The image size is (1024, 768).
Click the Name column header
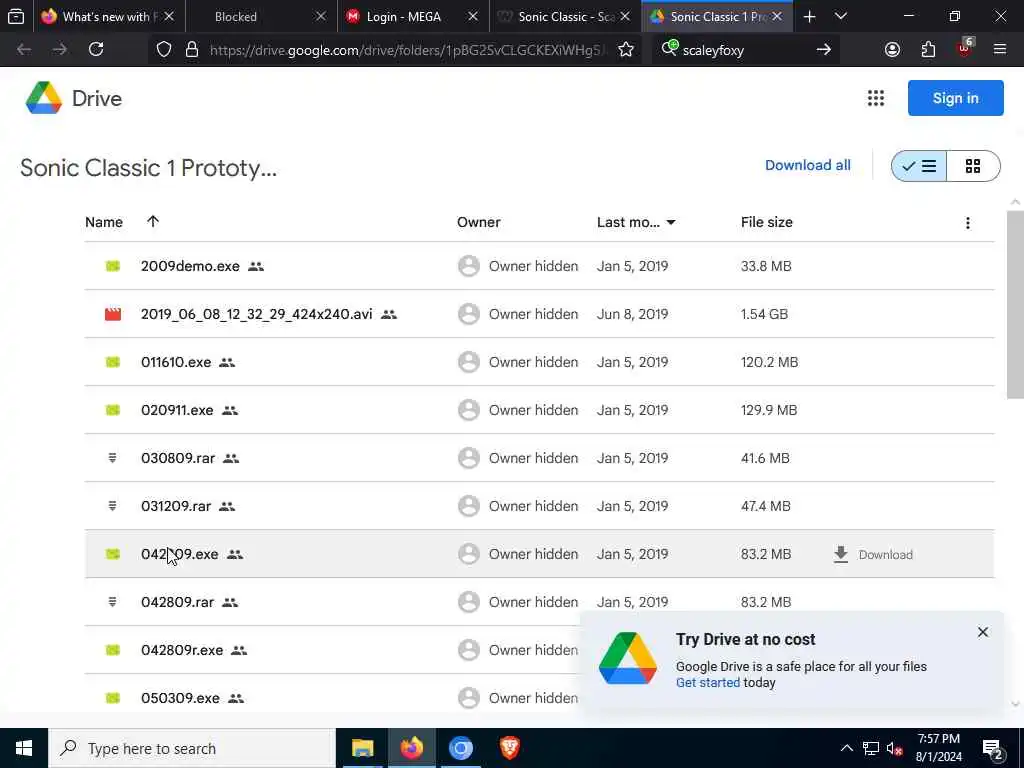104,222
